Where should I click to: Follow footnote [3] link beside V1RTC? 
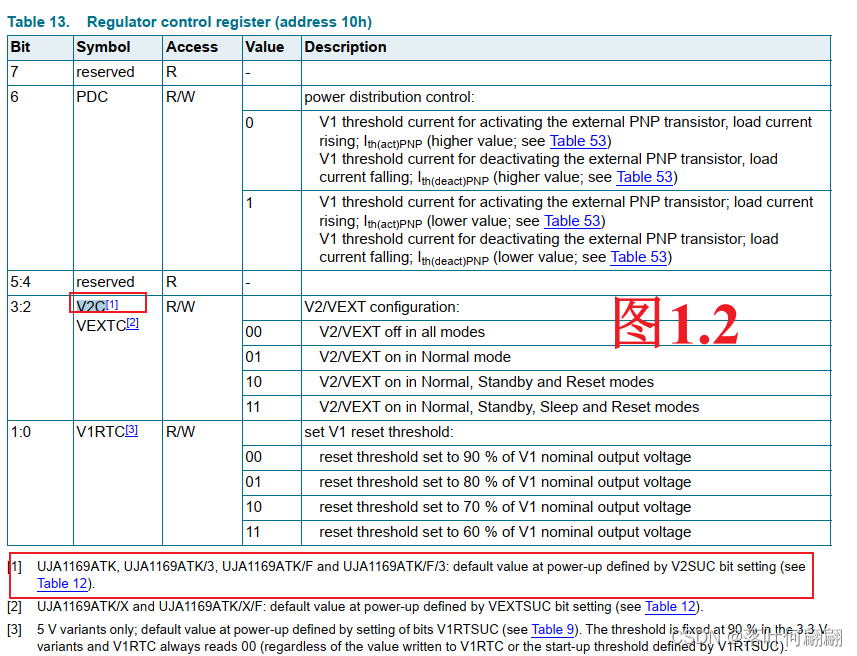(132, 430)
